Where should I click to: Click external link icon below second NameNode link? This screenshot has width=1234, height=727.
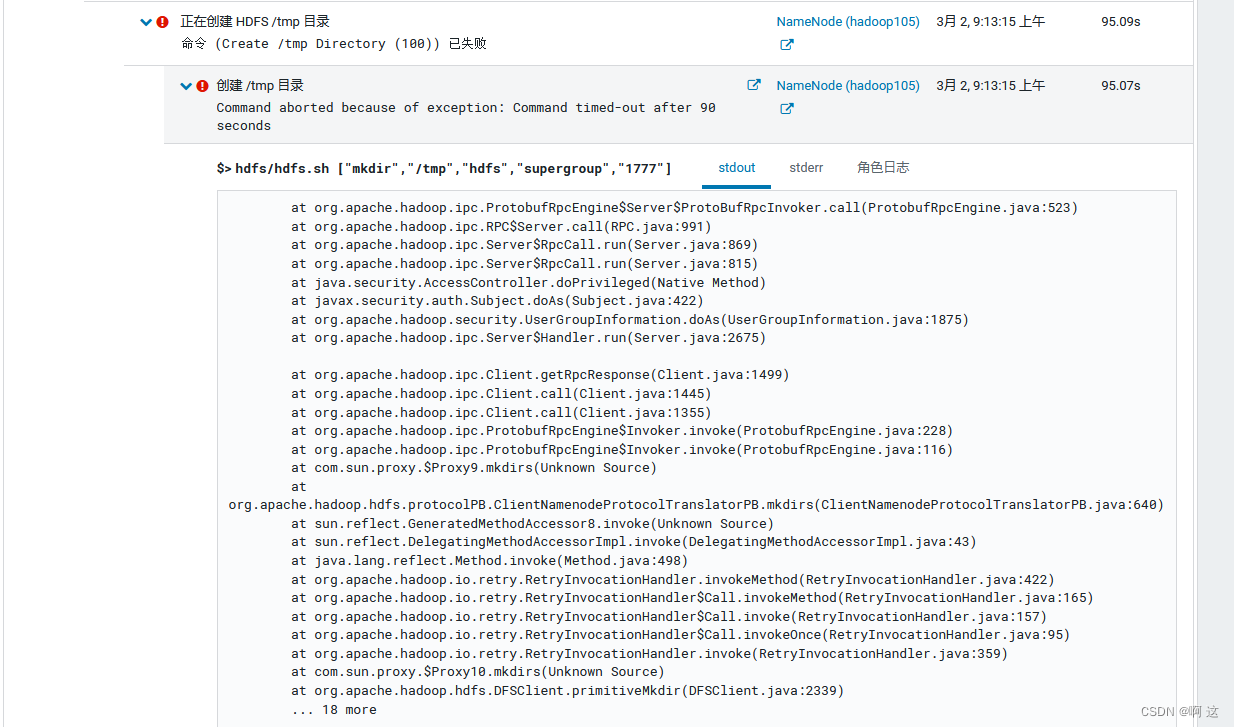click(786, 109)
